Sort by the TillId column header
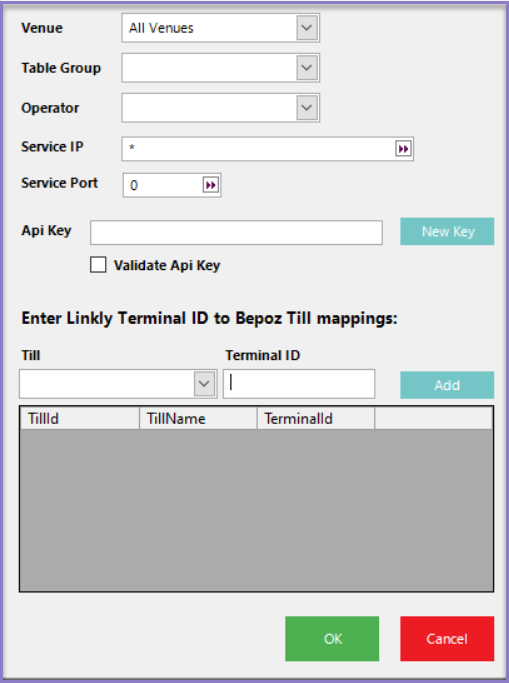 click(x=80, y=419)
